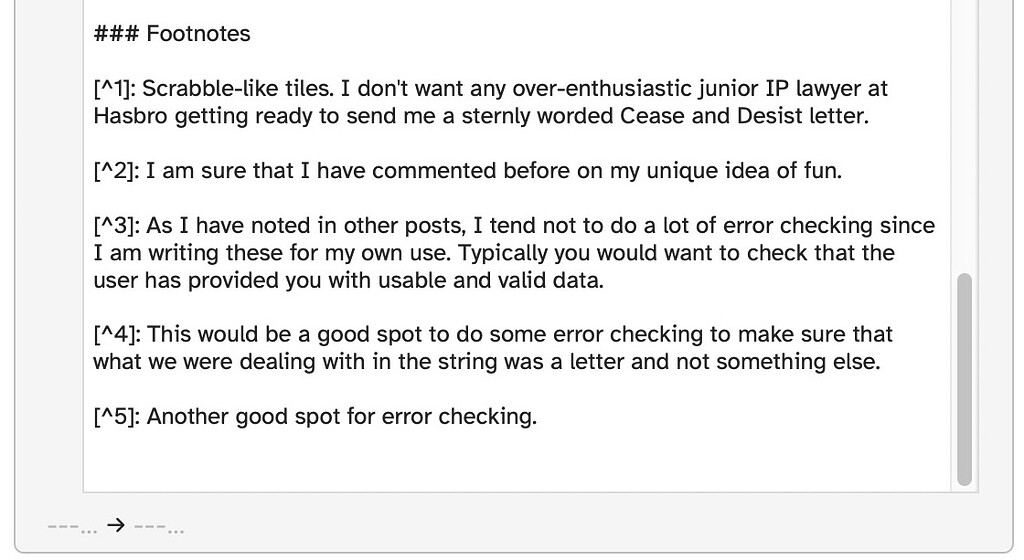Click the dashed placeholder right of the arrow
Image resolution: width=1024 pixels, height=560 pixels.
tap(159, 527)
